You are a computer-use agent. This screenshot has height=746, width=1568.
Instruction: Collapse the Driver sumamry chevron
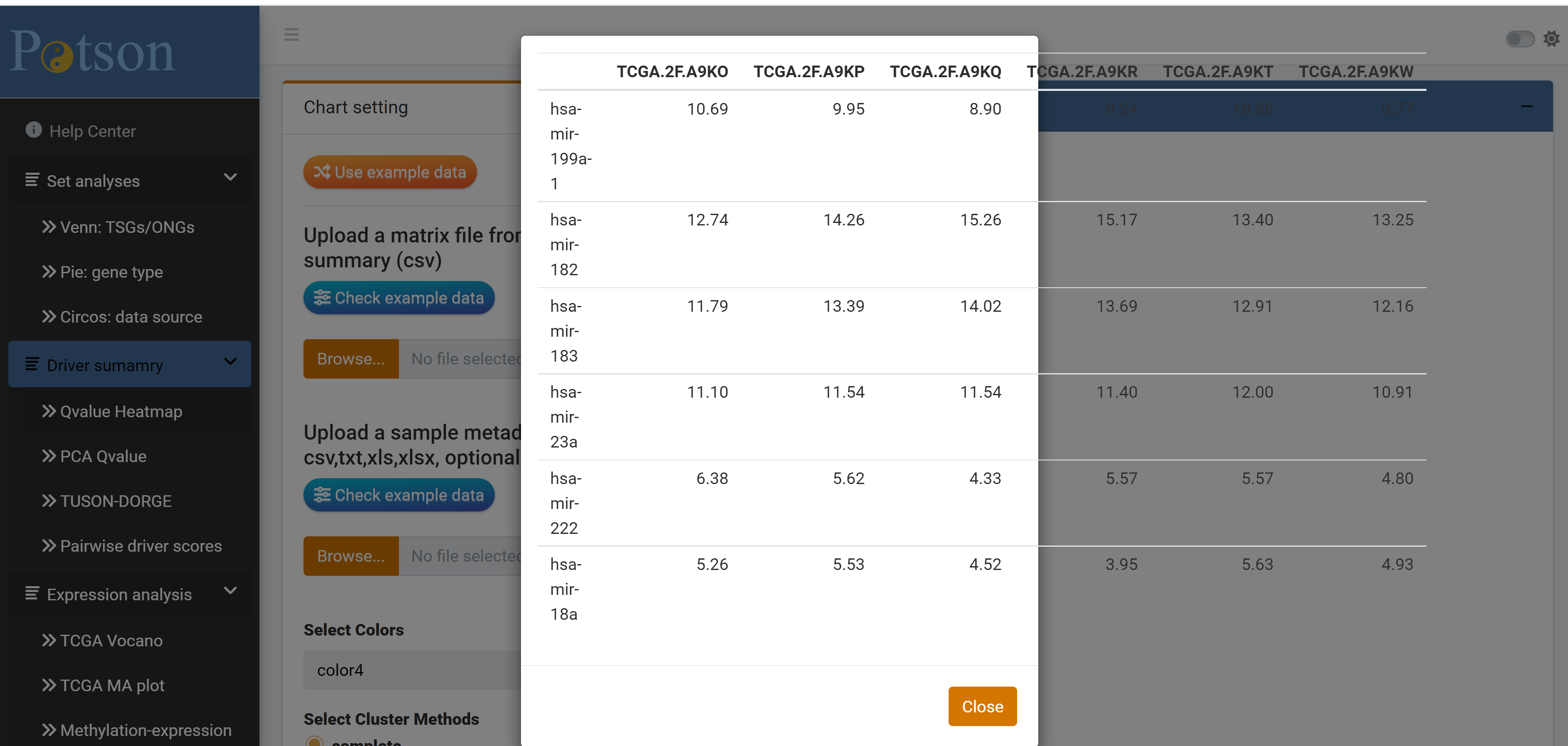click(x=230, y=362)
